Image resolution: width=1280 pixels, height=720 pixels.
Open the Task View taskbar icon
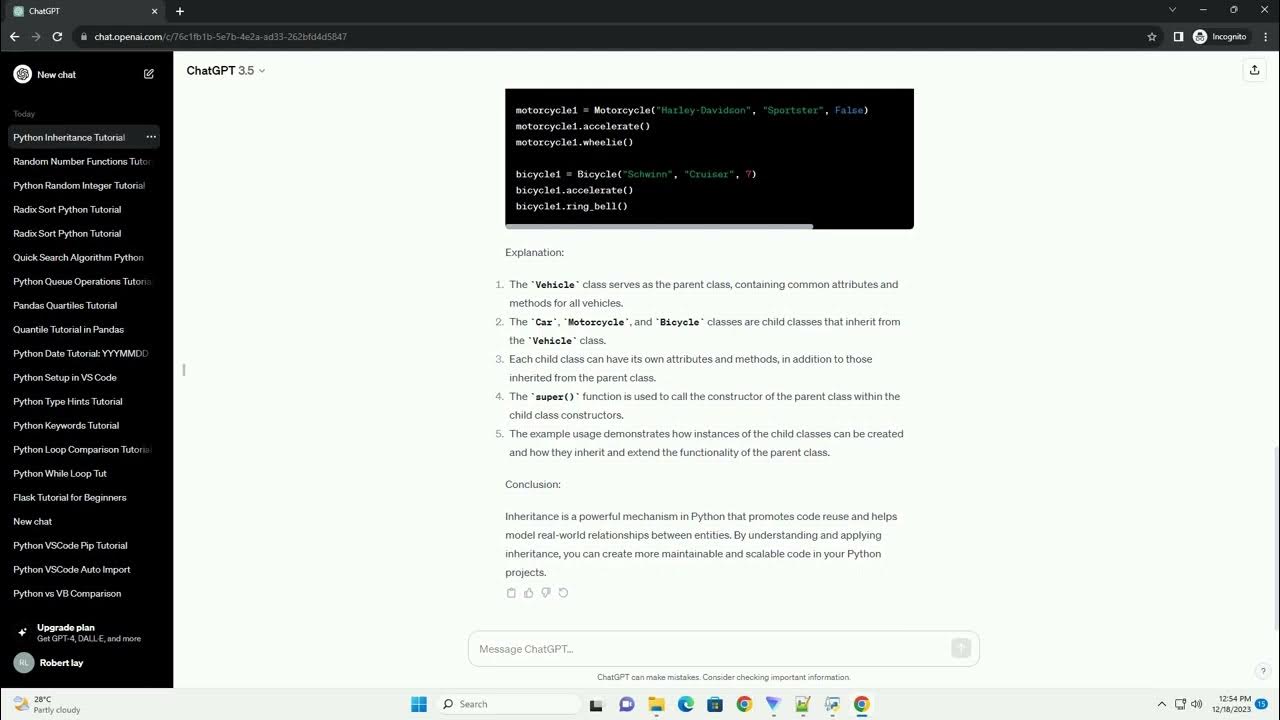[x=597, y=704]
